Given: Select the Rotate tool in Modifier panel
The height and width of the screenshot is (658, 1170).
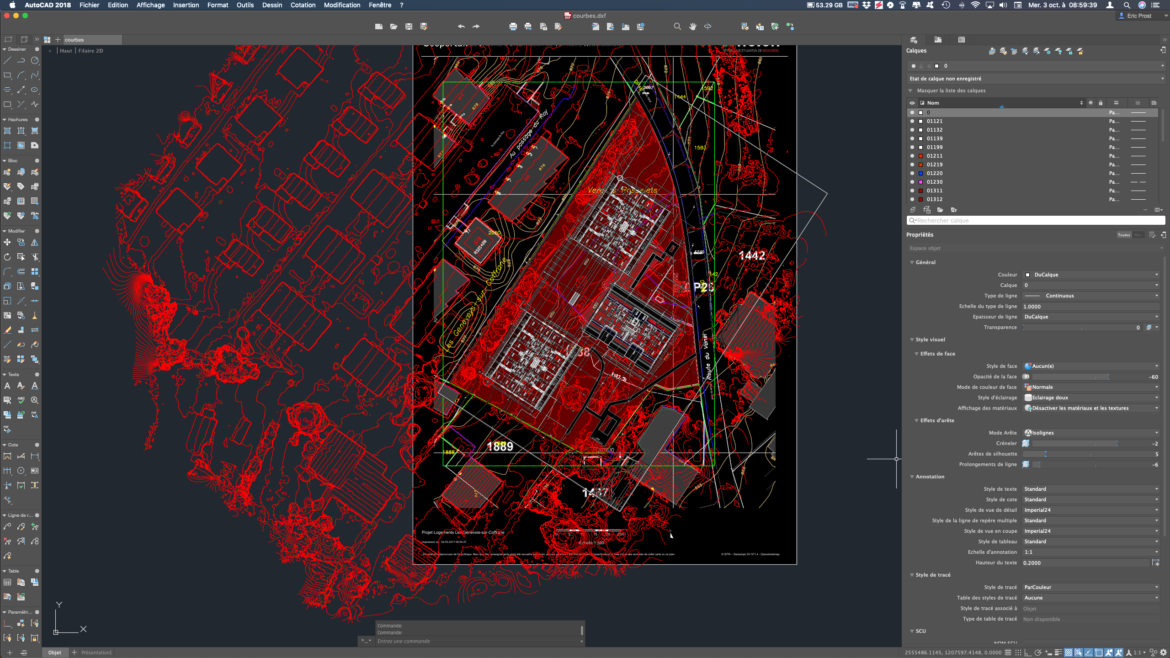Looking at the screenshot, I should tap(7, 257).
